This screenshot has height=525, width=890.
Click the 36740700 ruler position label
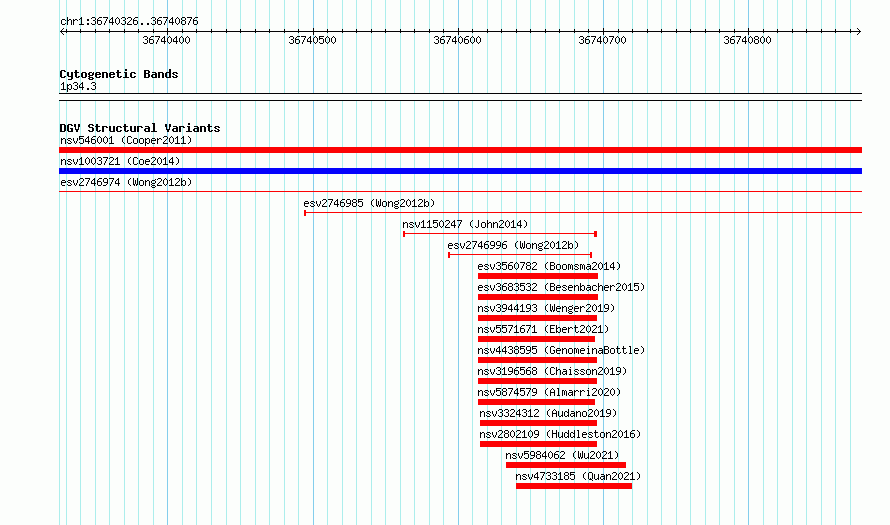tap(602, 40)
